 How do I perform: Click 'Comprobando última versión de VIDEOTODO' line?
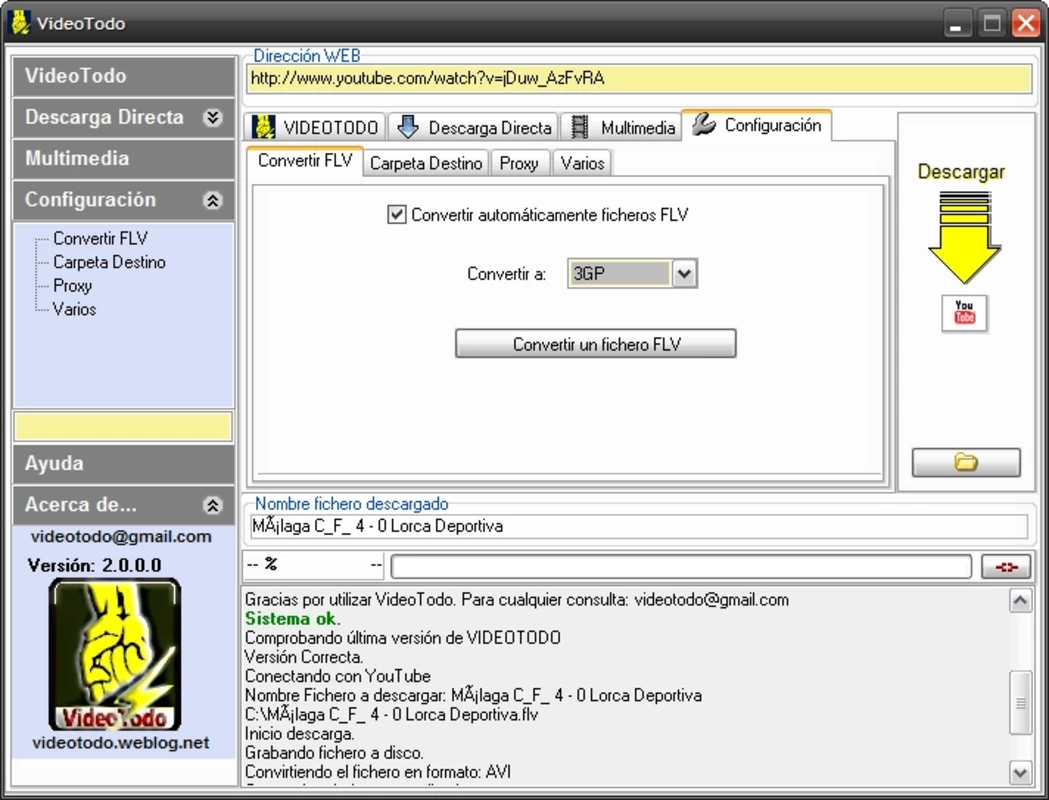403,637
